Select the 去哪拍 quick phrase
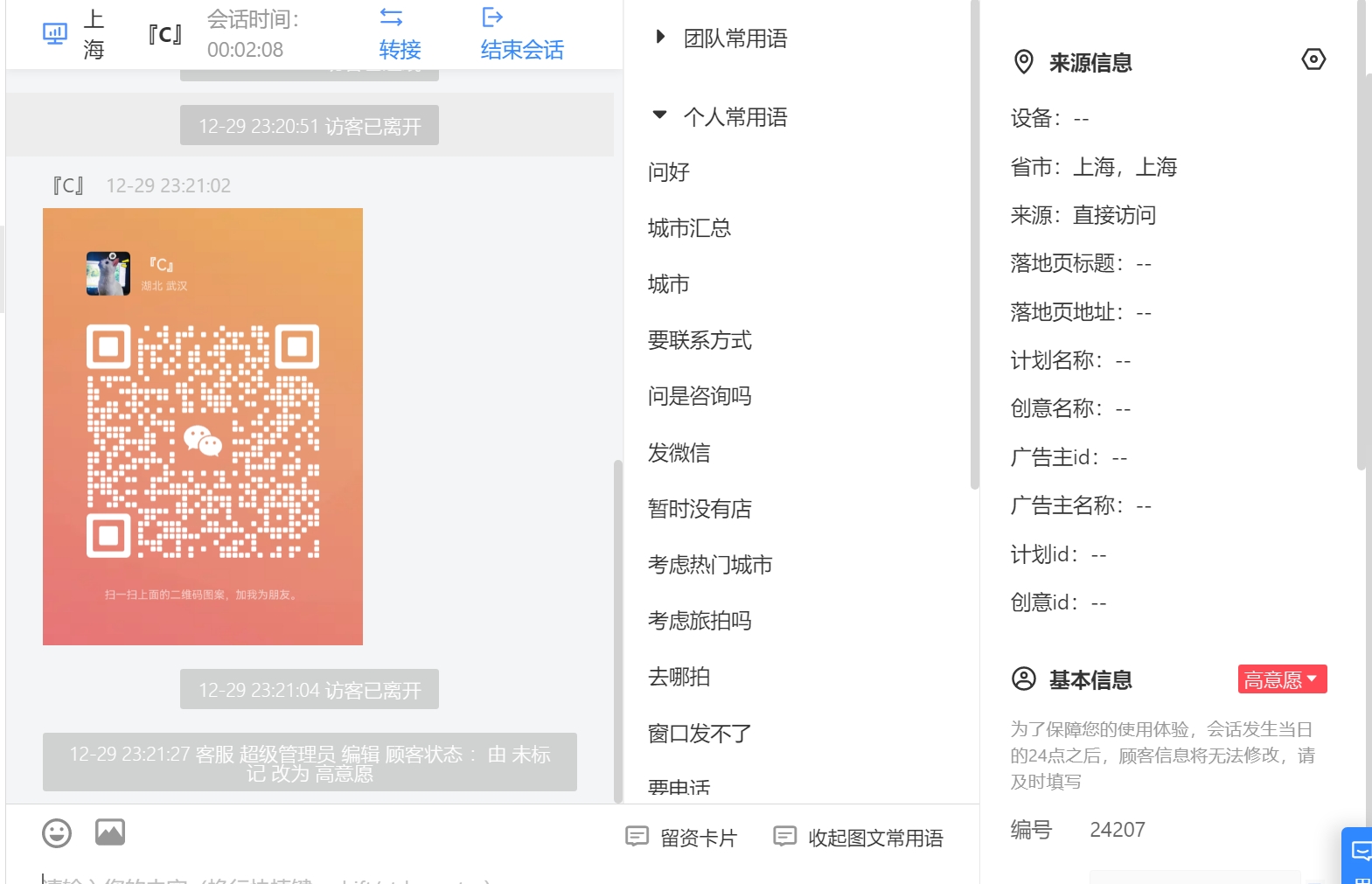Viewport: 1372px width, 884px height. 679,677
